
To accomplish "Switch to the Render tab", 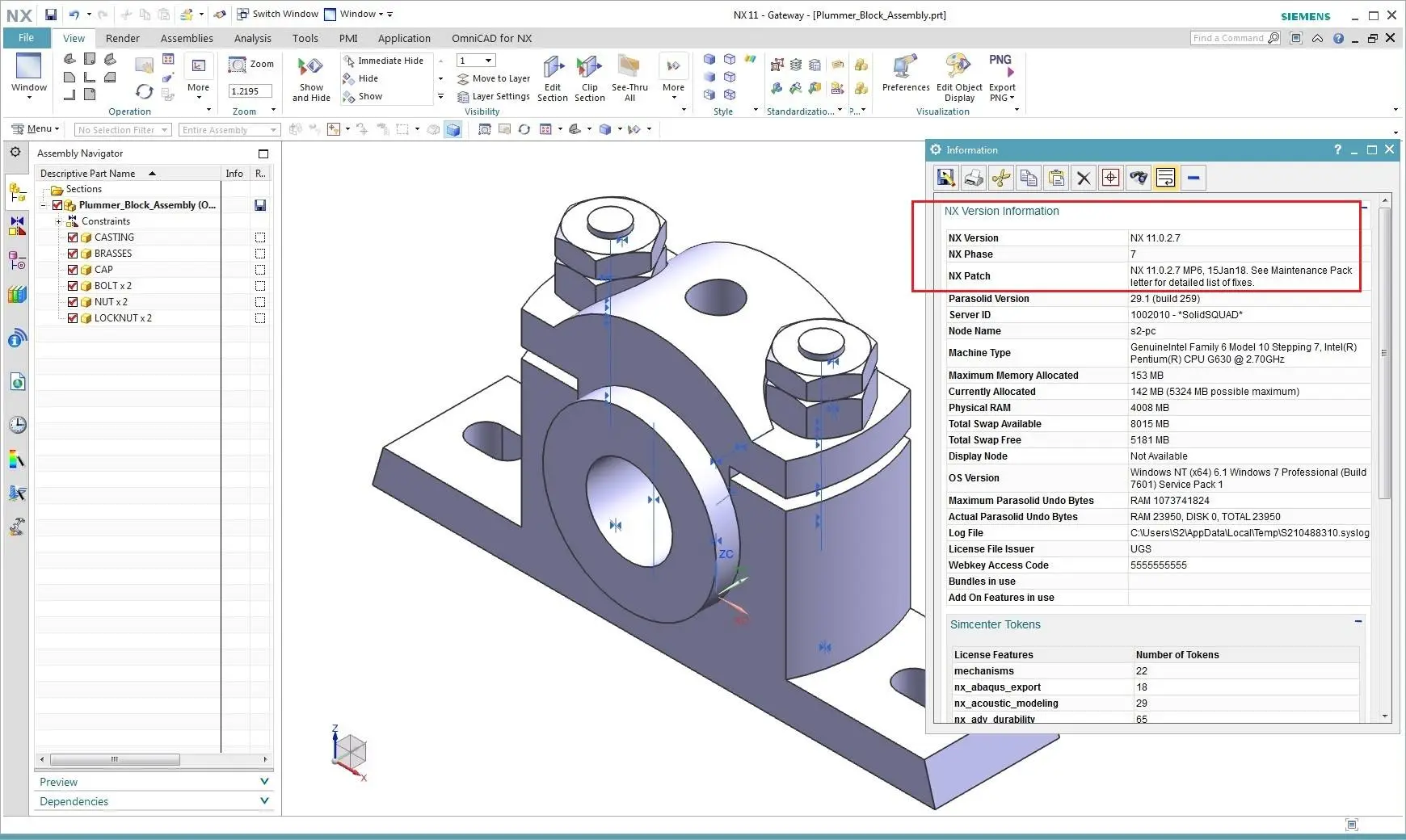I will (123, 38).
